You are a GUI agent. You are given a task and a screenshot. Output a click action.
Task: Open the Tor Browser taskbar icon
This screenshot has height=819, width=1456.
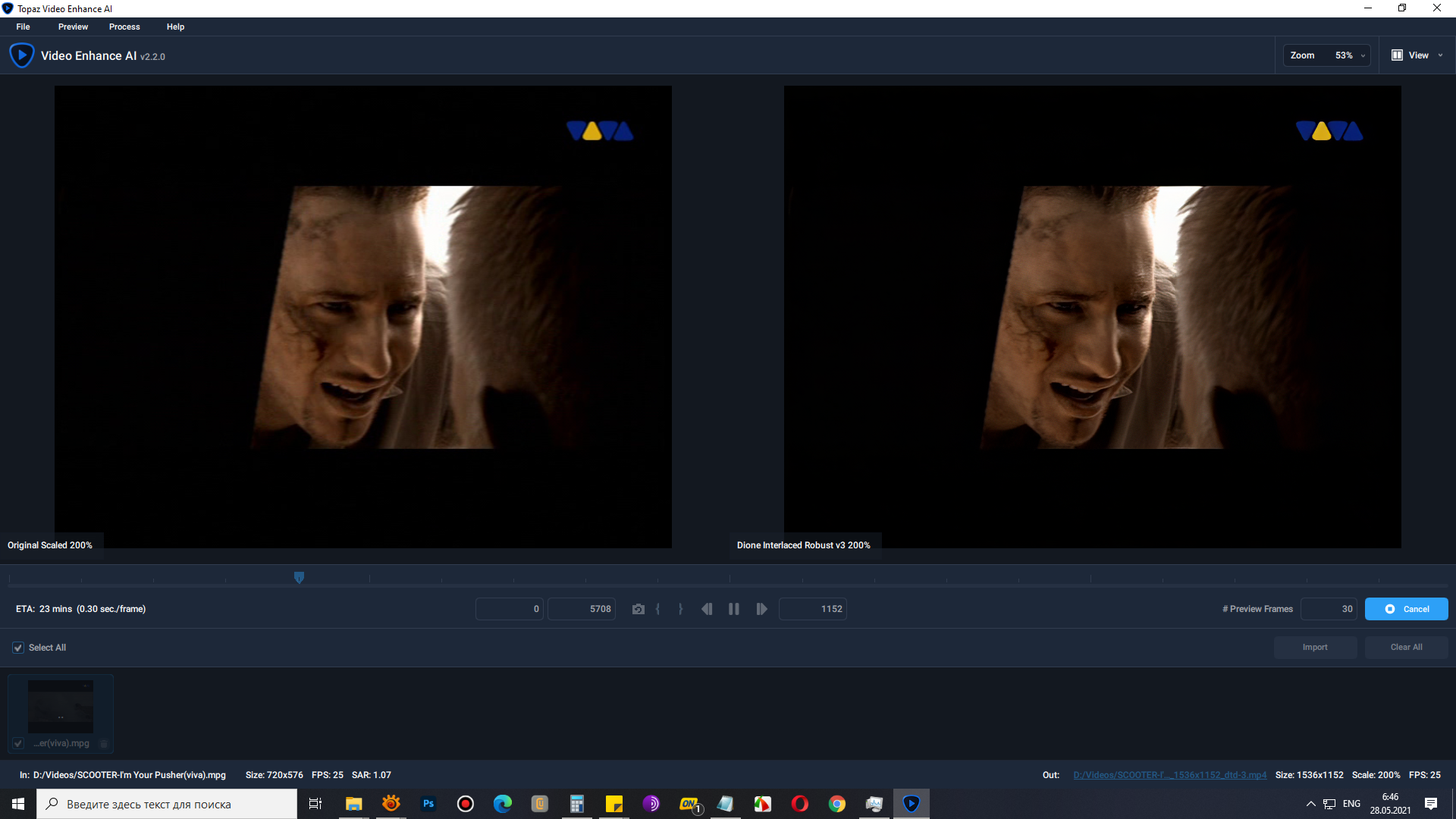[651, 804]
